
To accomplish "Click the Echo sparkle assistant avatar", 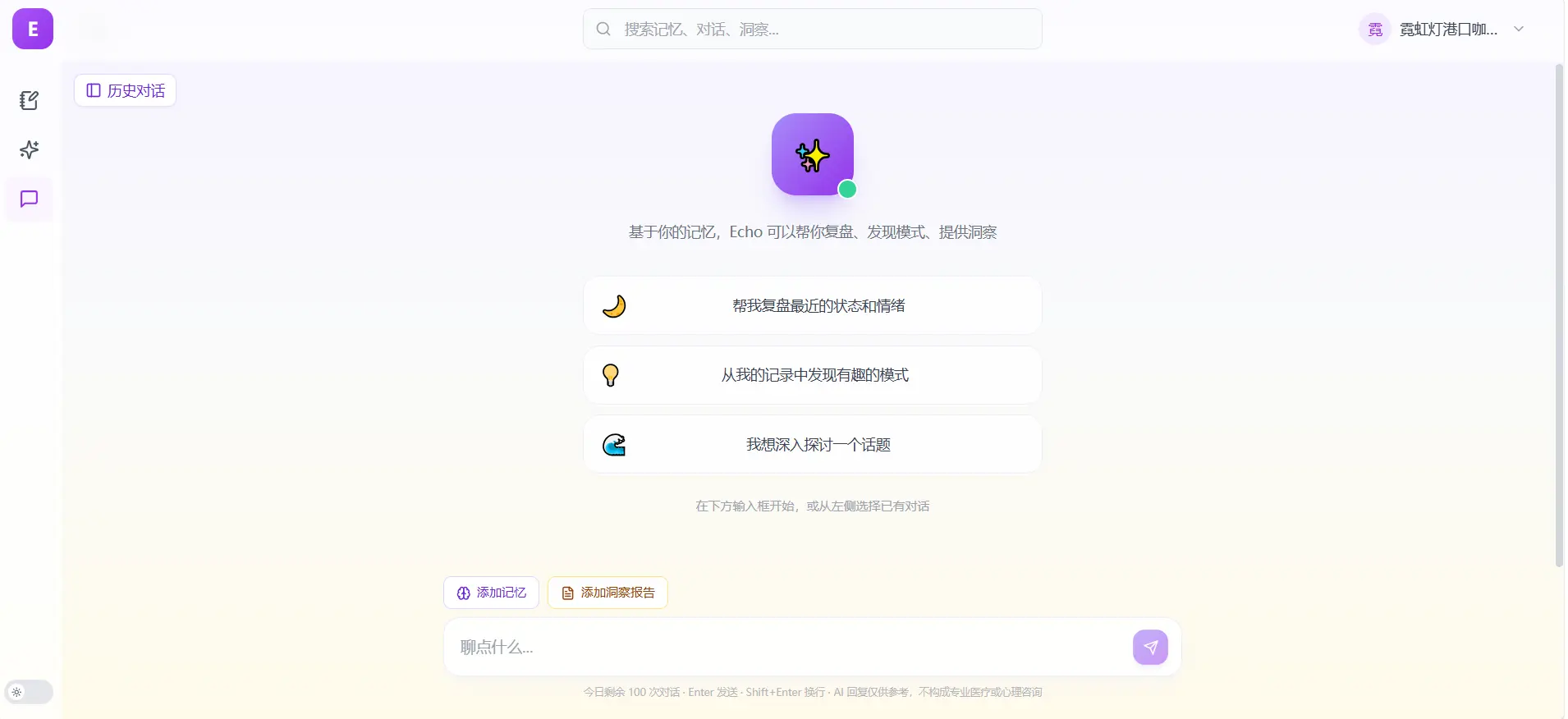I will [813, 154].
